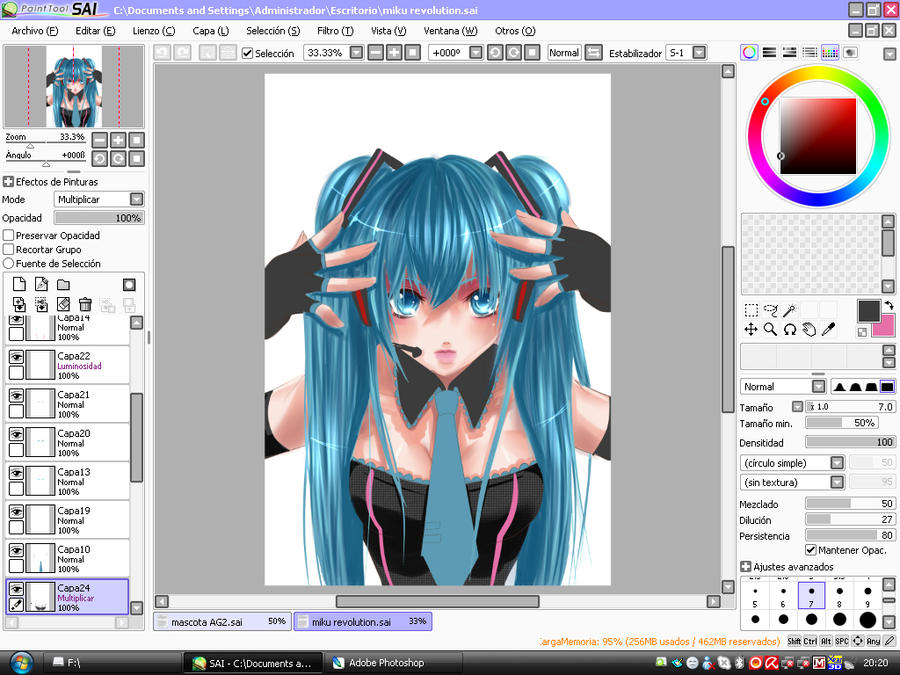The height and width of the screenshot is (675, 900).
Task: Select brush size 7 preset
Action: coord(810,595)
